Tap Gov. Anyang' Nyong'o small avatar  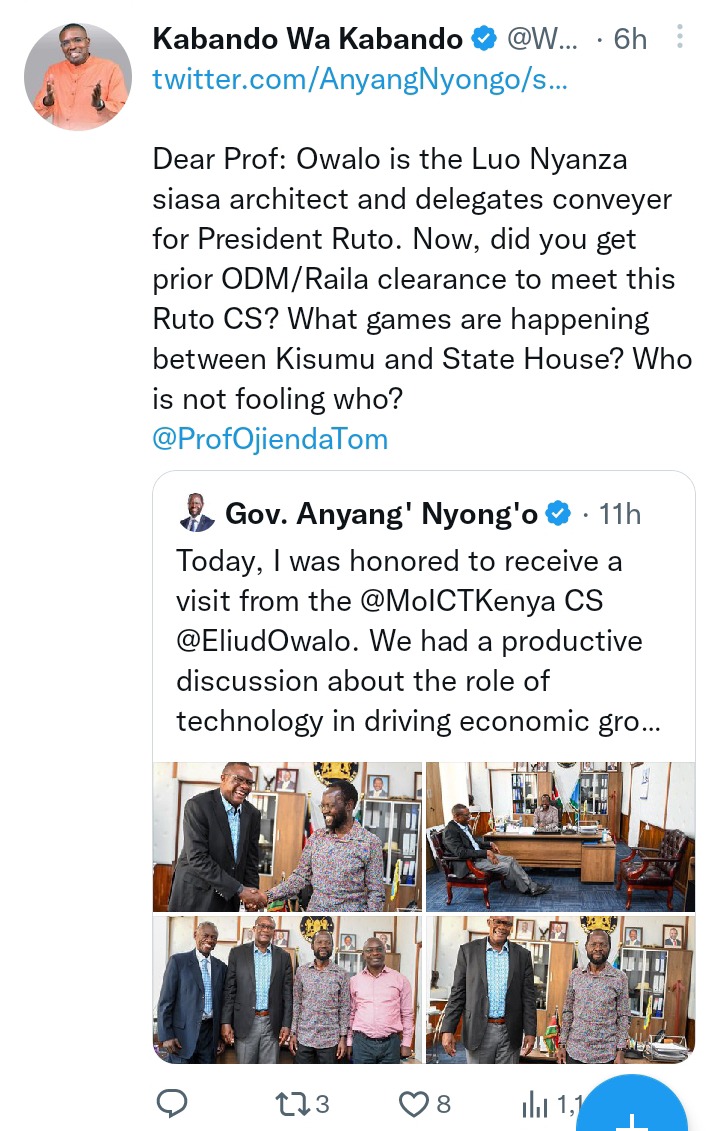click(196, 514)
